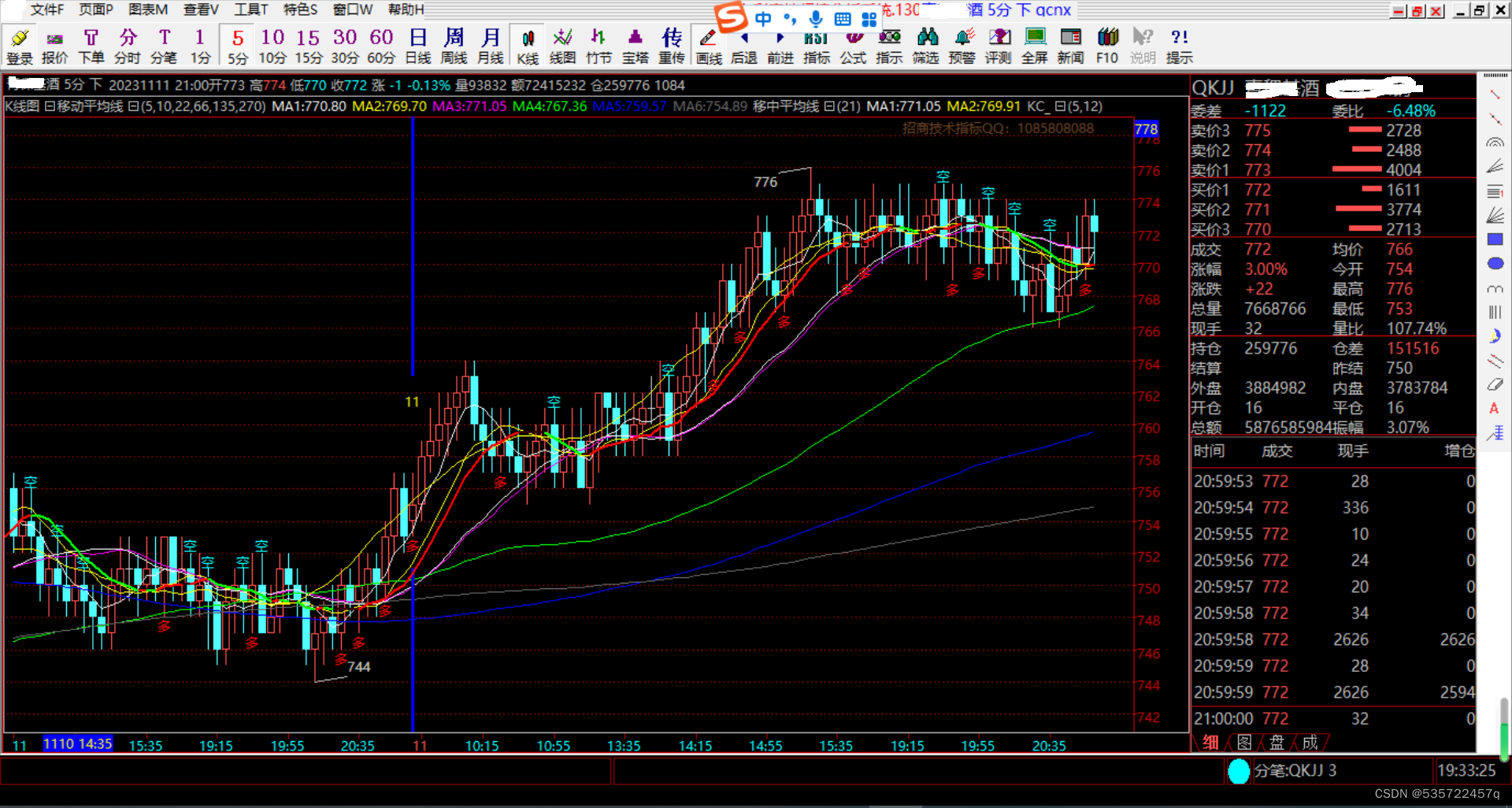This screenshot has width=1512, height=808.
Task: Expand the MA parameters (5,10,22,66,135,270) box
Action: (132, 106)
